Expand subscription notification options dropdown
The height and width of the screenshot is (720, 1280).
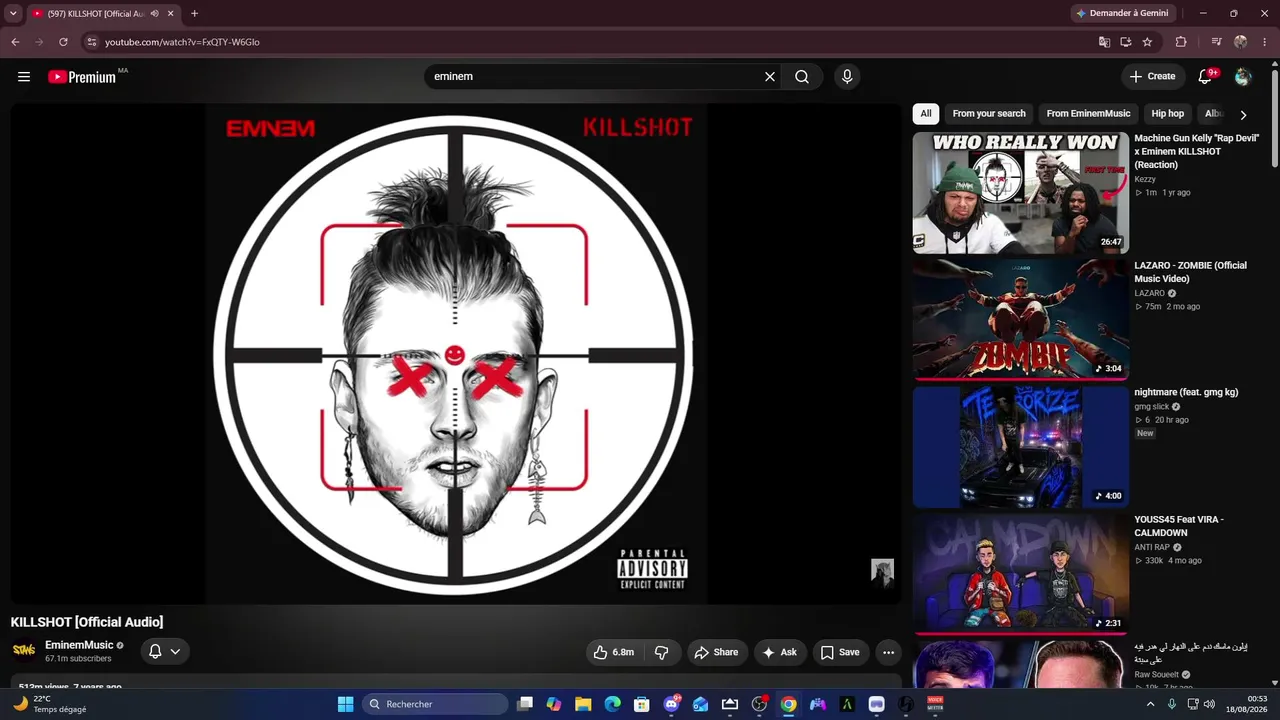(165, 651)
